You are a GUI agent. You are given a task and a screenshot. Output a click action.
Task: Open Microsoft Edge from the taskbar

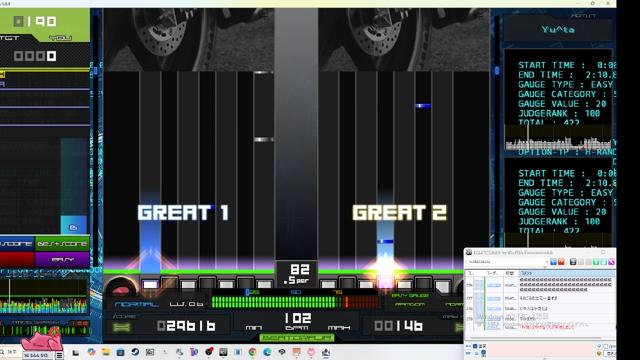[x=267, y=352]
